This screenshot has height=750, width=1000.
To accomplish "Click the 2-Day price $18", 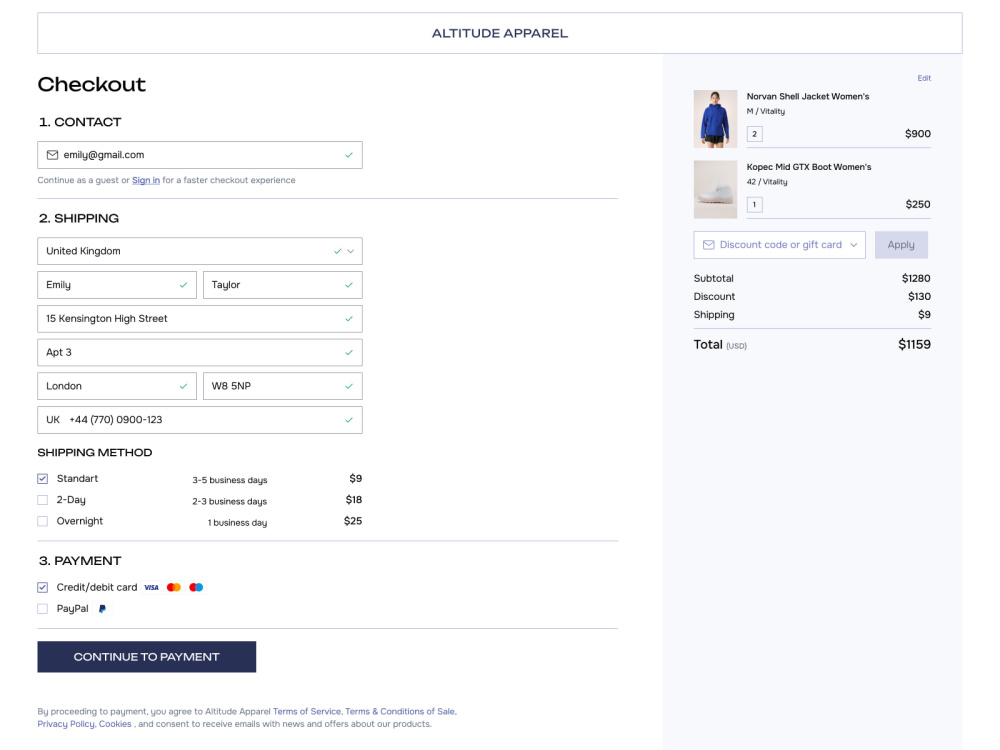I will pos(354,500).
